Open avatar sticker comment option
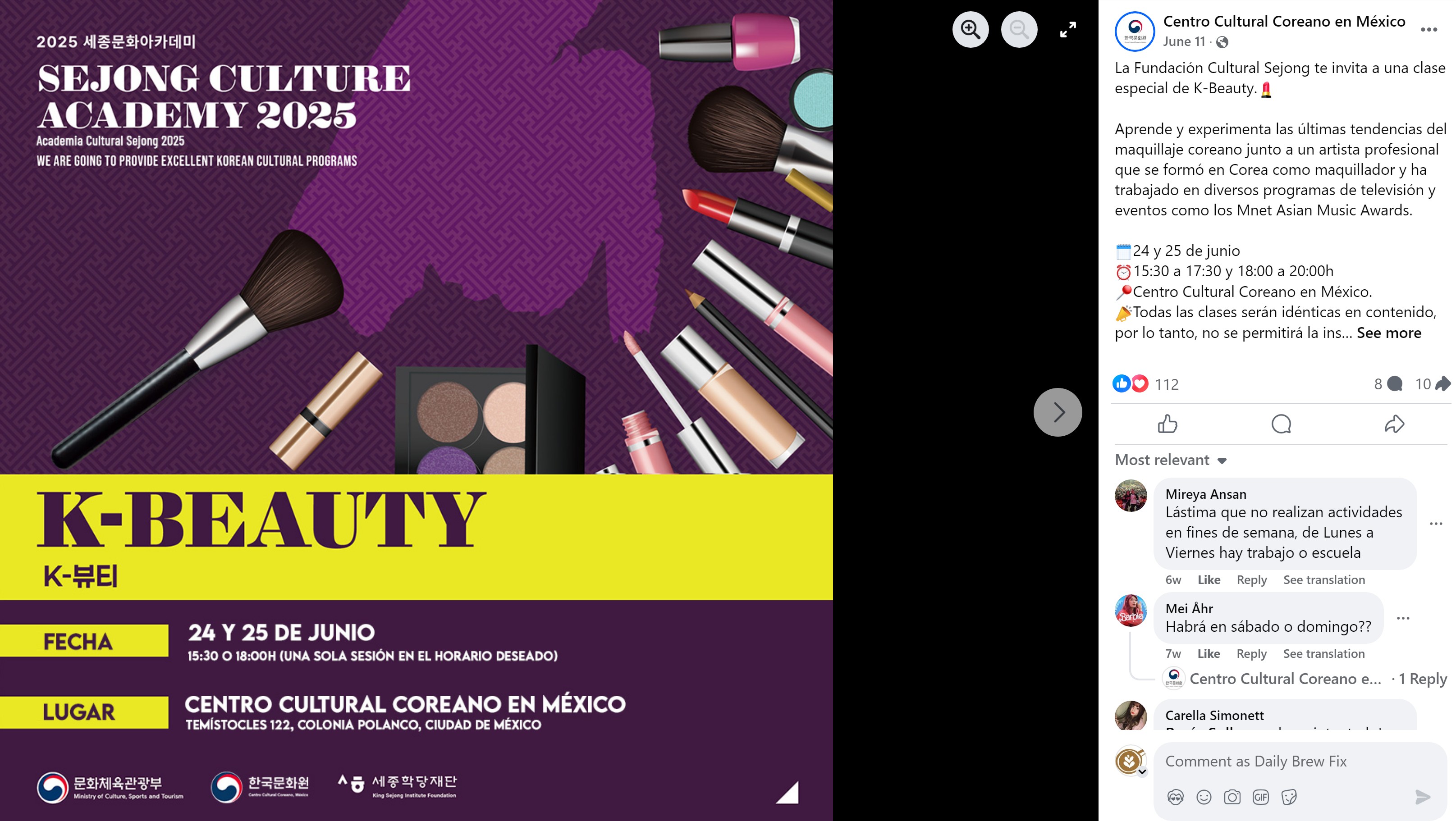The width and height of the screenshot is (1456, 821). pos(1176,797)
